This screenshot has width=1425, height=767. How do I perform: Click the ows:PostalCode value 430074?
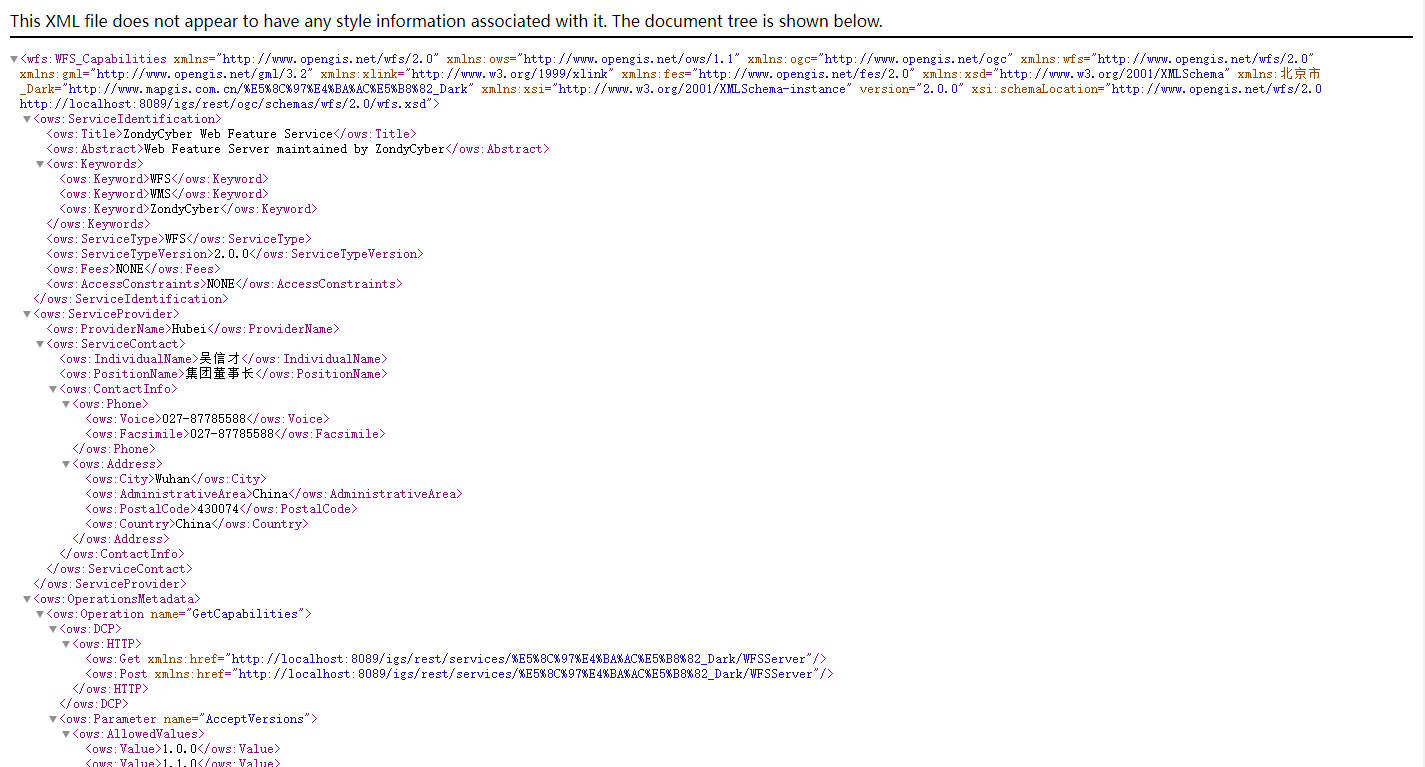point(218,509)
